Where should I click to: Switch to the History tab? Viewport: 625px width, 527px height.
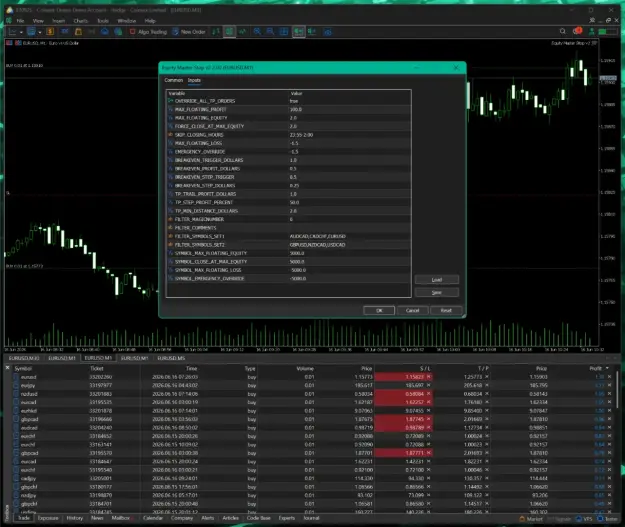(75, 518)
